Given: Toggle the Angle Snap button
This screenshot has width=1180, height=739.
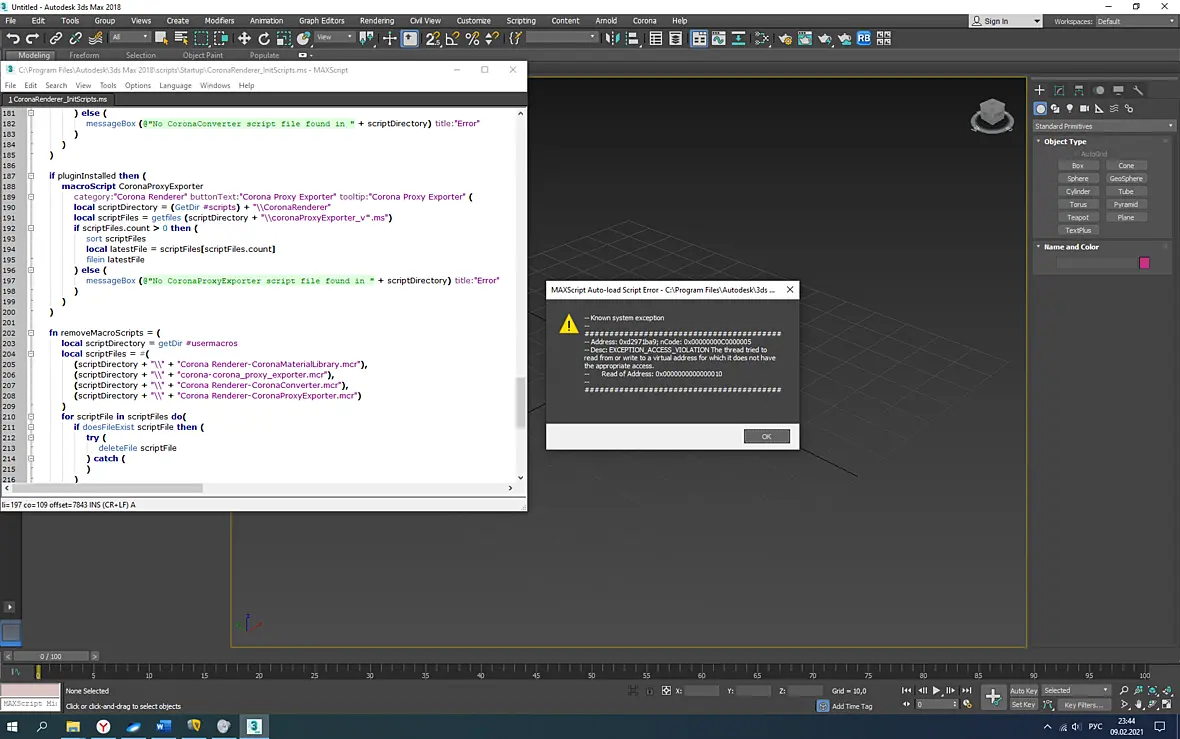Looking at the screenshot, I should tap(452, 38).
